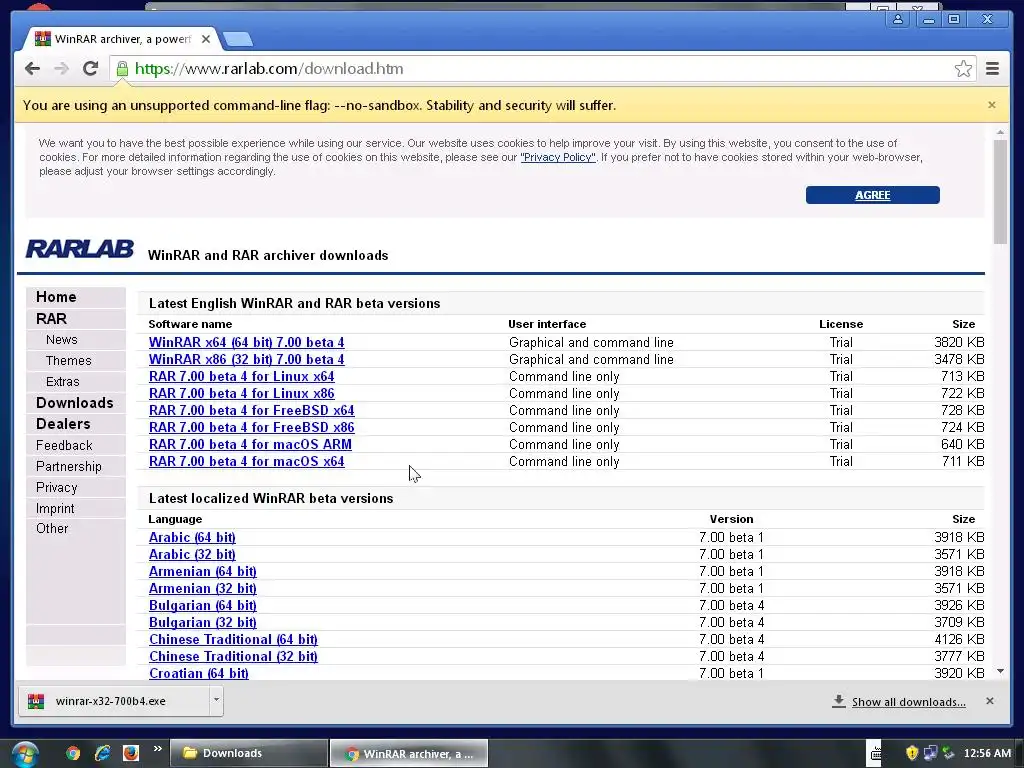Download WinRAR x86 (32 bit) 7.00 beta 4
The image size is (1024, 768).
[246, 359]
